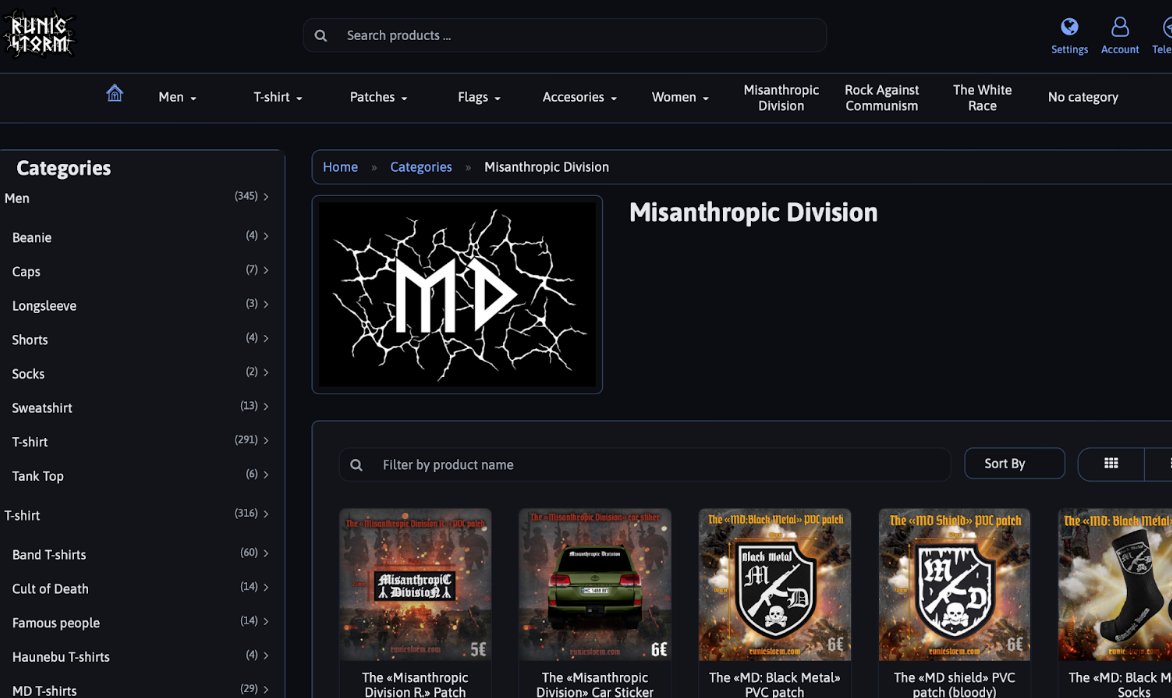Click chevron next to Band T-shirts (60)
This screenshot has width=1172, height=698.
[265, 553]
